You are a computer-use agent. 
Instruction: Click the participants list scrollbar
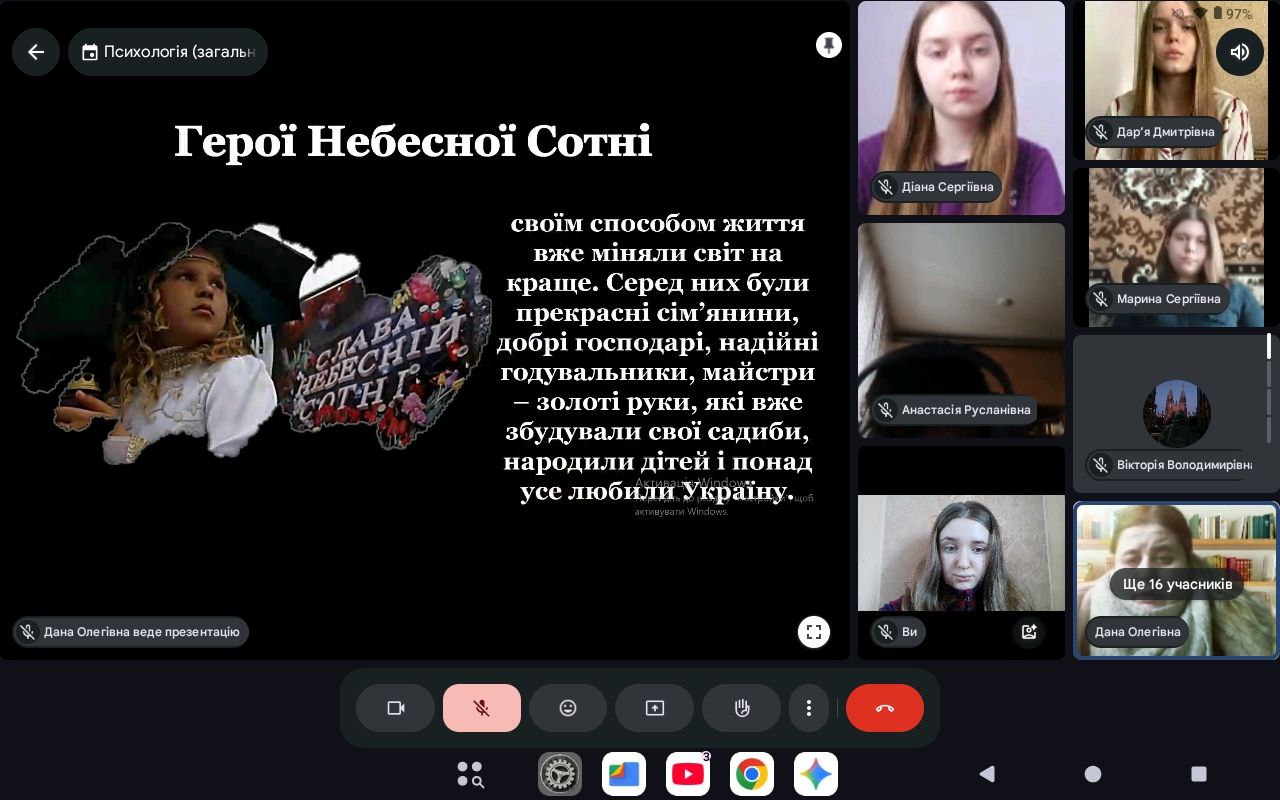[x=1269, y=390]
